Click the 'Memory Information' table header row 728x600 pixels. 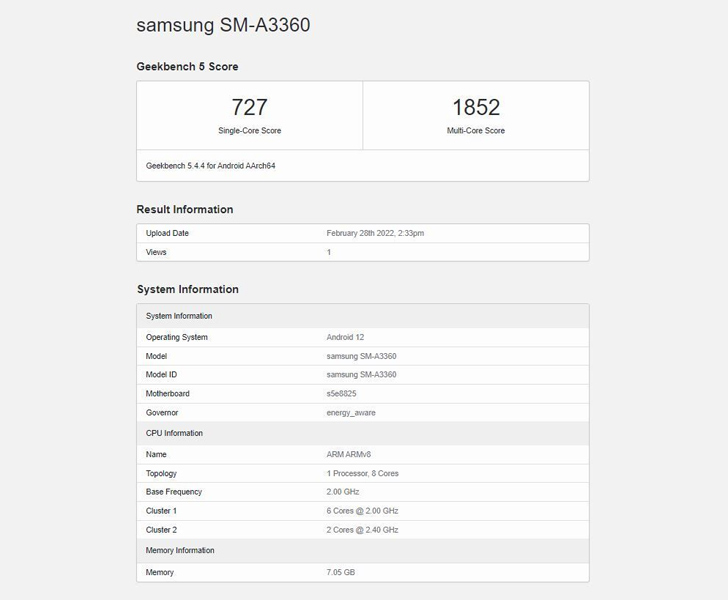363,550
